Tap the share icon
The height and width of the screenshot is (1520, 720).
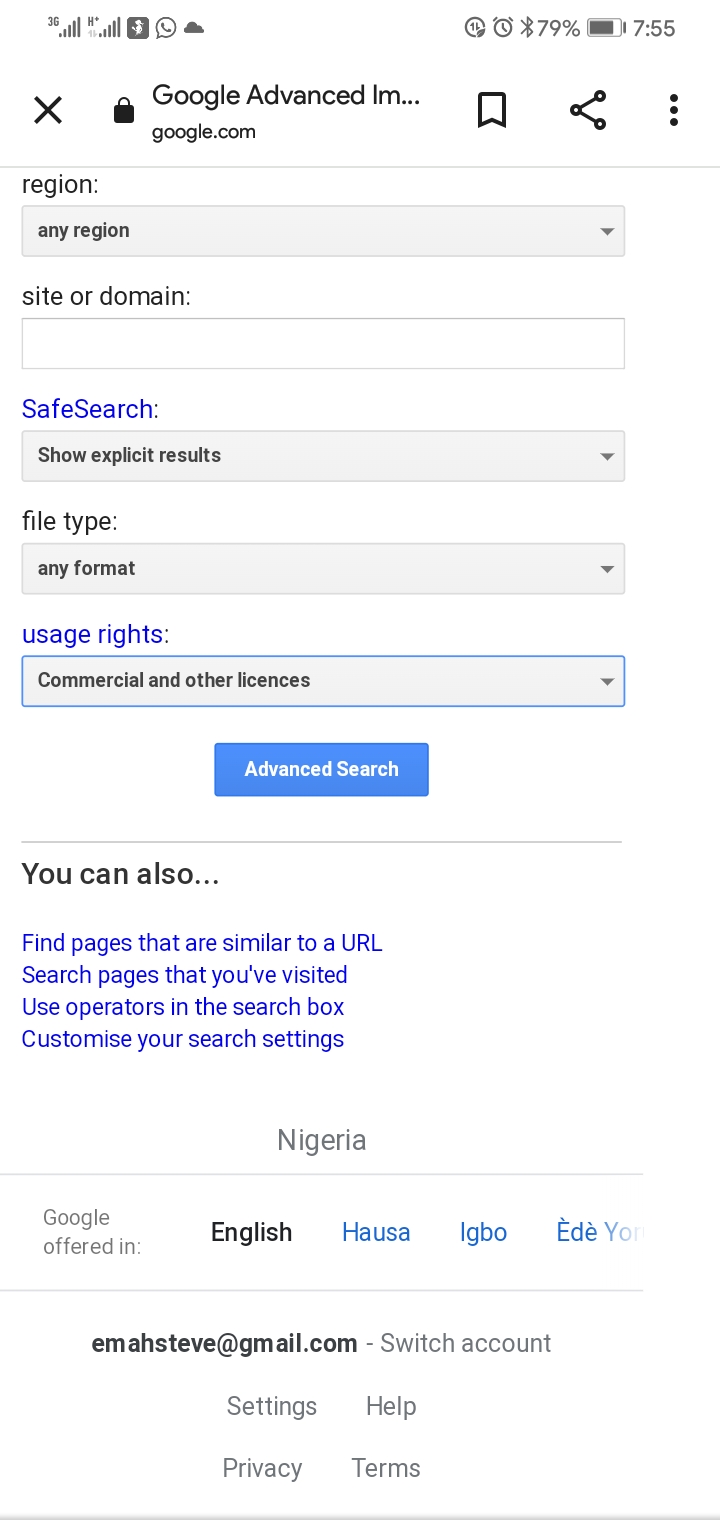pos(588,110)
